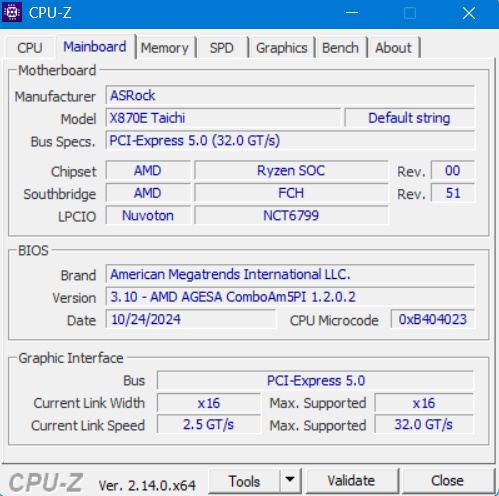This screenshot has width=499, height=496.
Task: Open the Tools dropdown arrow
Action: pos(290,480)
